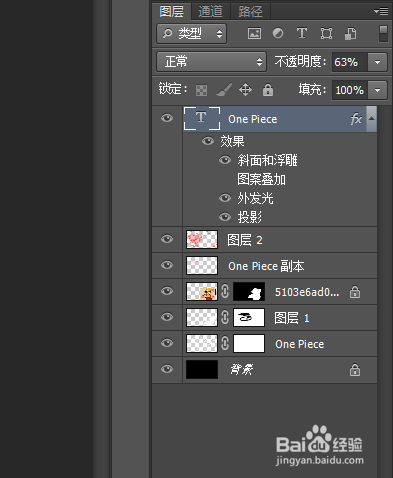The image size is (393, 478).
Task: Select the 5103e6ad0... layer name
Action: coord(307,292)
